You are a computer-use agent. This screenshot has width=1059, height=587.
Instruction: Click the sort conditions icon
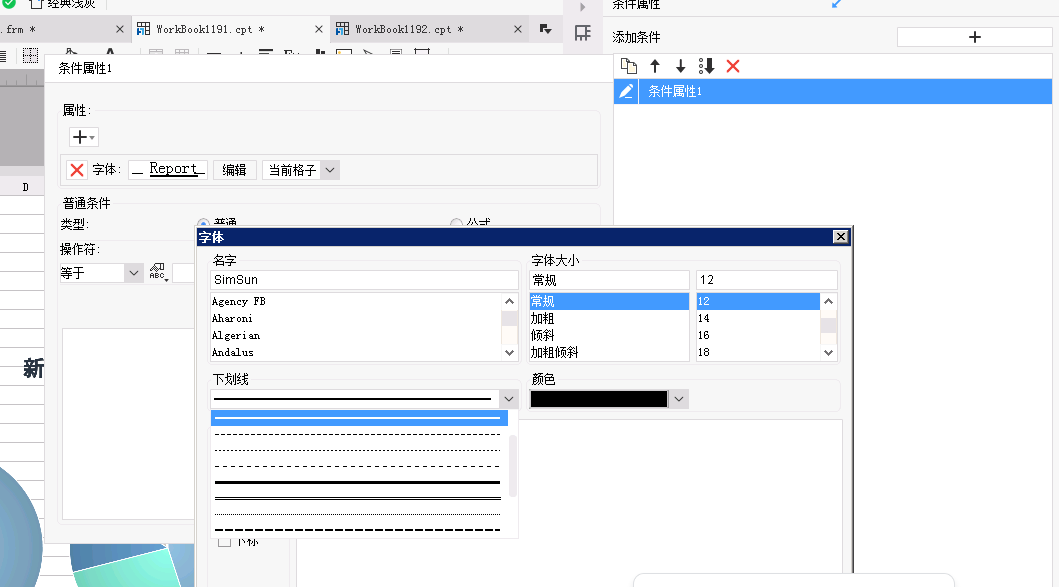pyautogui.click(x=706, y=66)
